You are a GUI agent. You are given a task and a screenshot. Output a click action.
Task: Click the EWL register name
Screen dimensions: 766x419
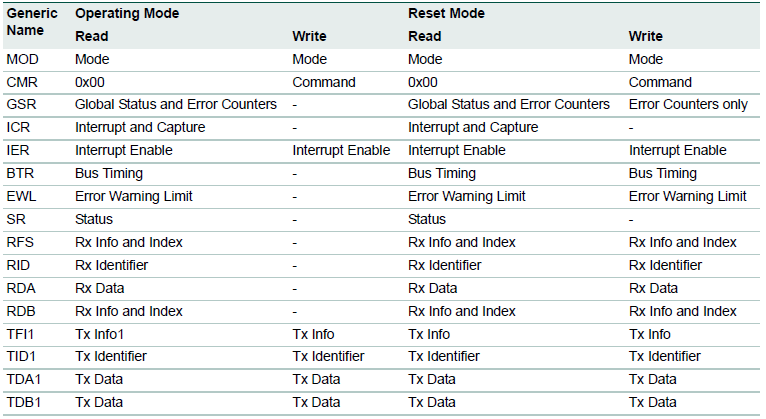tap(22, 196)
